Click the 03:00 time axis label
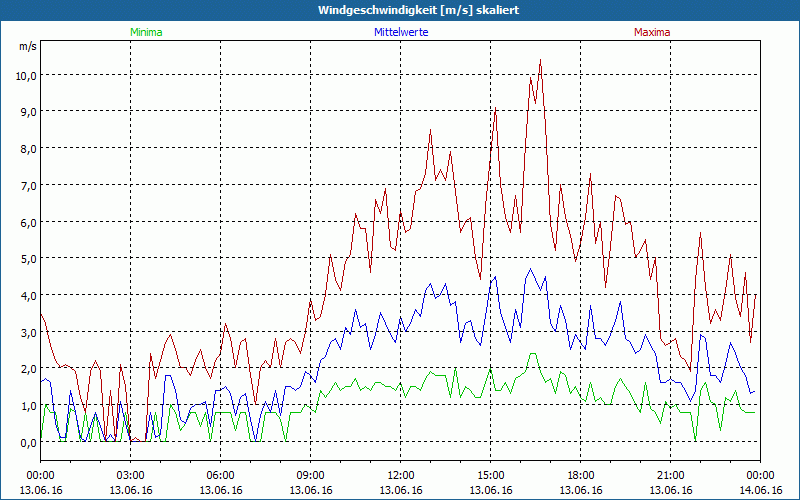800x500 pixels. (x=131, y=476)
